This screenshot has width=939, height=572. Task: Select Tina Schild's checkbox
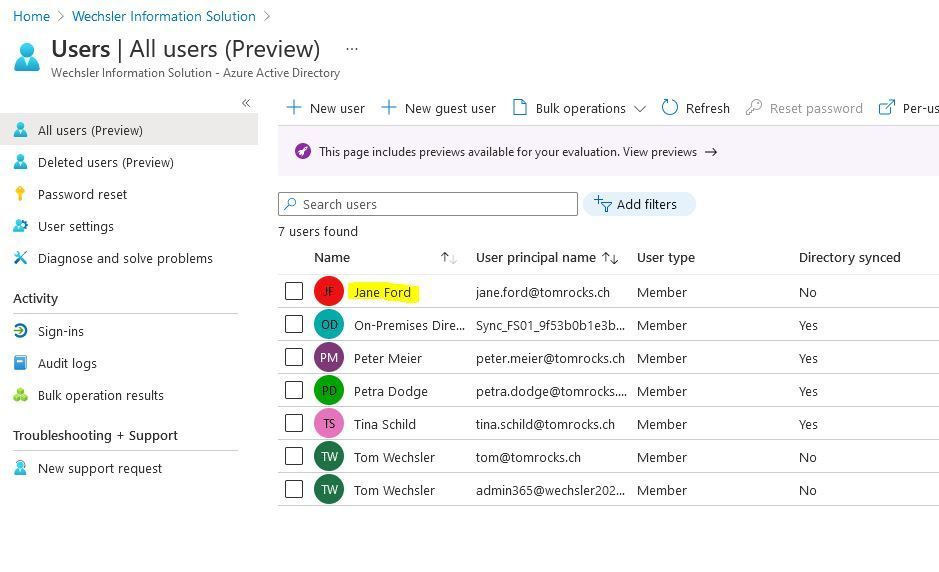click(293, 423)
